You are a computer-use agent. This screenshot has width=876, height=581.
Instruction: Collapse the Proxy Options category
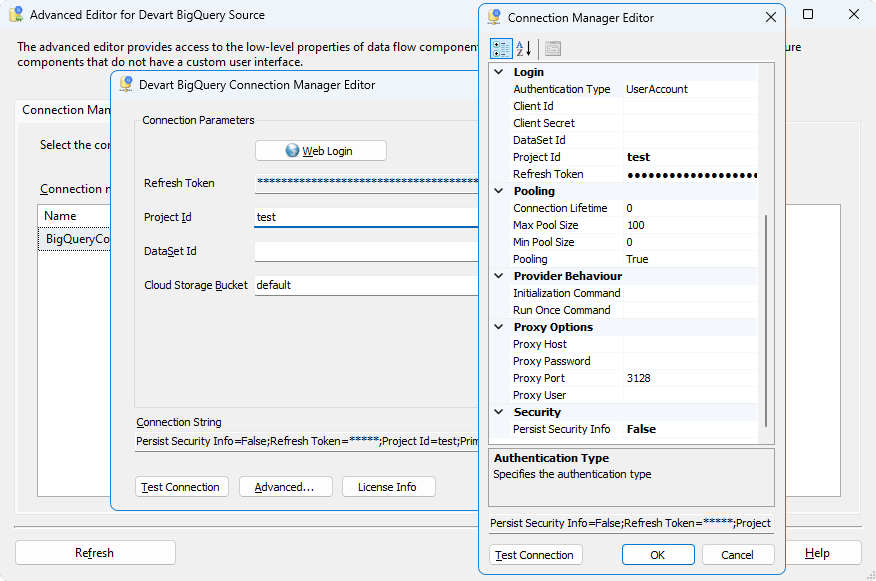pyautogui.click(x=499, y=327)
